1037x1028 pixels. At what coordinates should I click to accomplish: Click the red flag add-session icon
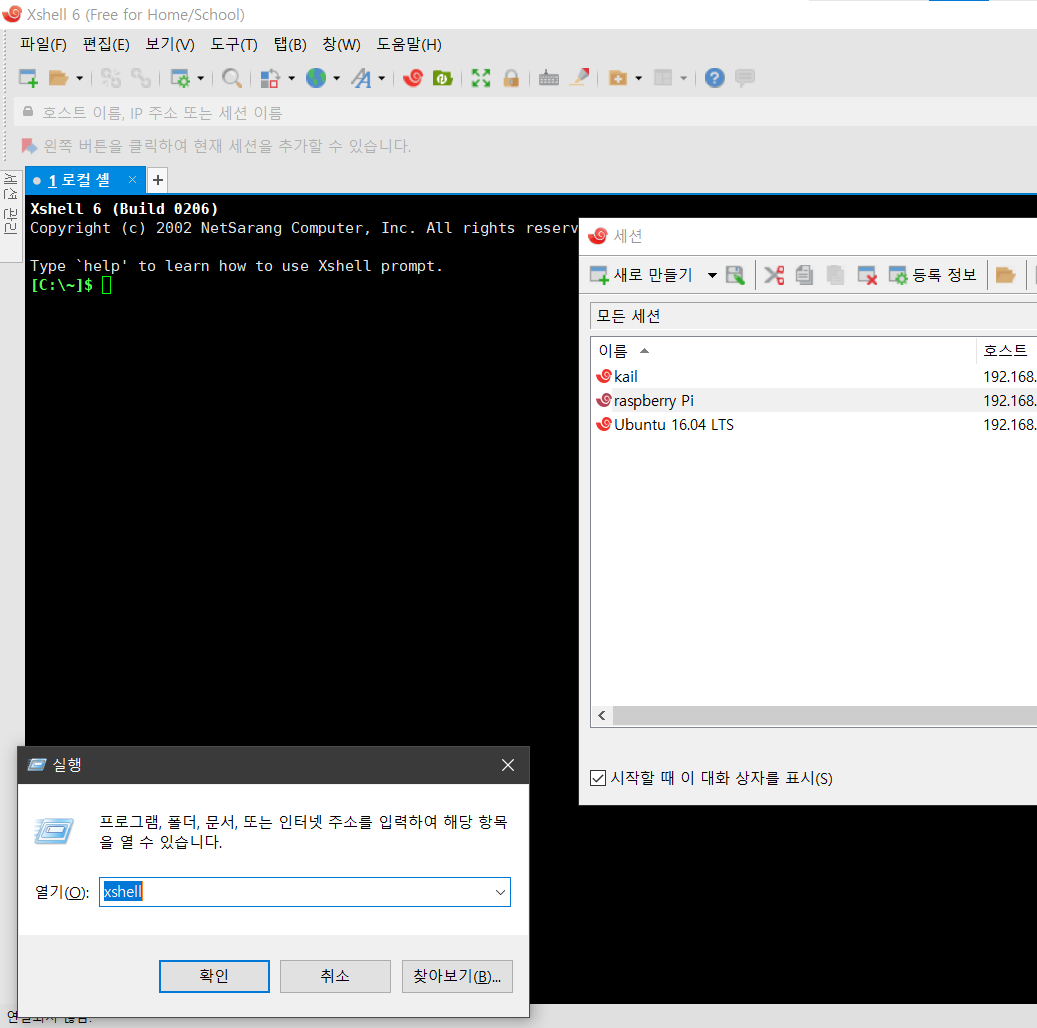coord(28,146)
